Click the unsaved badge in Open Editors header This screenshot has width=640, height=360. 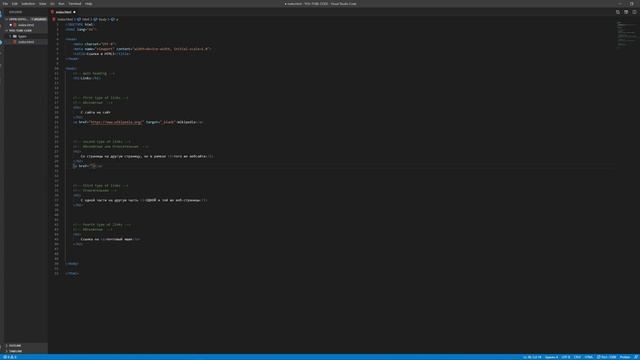(39, 19)
